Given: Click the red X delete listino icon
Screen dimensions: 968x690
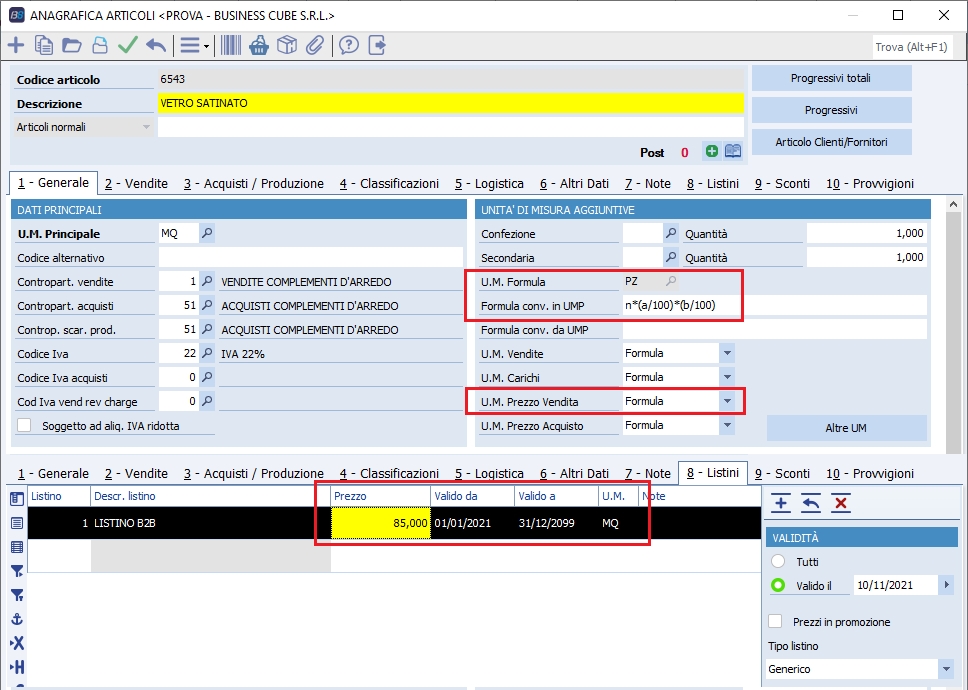Looking at the screenshot, I should coord(841,503).
